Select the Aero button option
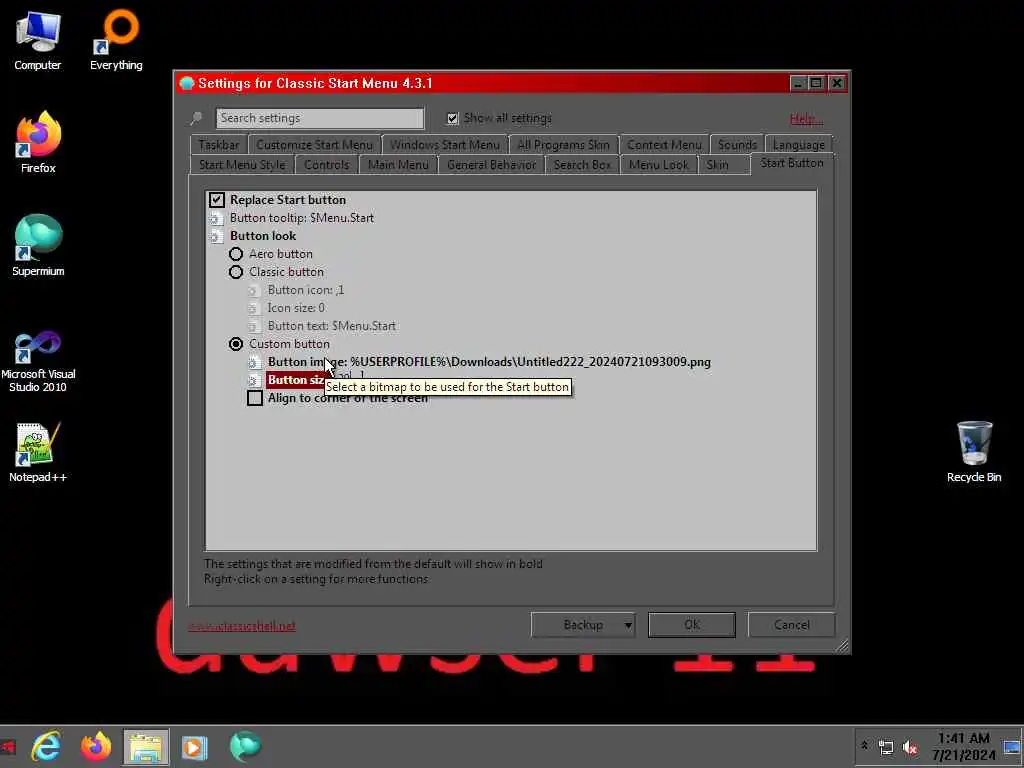The width and height of the screenshot is (1024, 768). click(x=236, y=254)
